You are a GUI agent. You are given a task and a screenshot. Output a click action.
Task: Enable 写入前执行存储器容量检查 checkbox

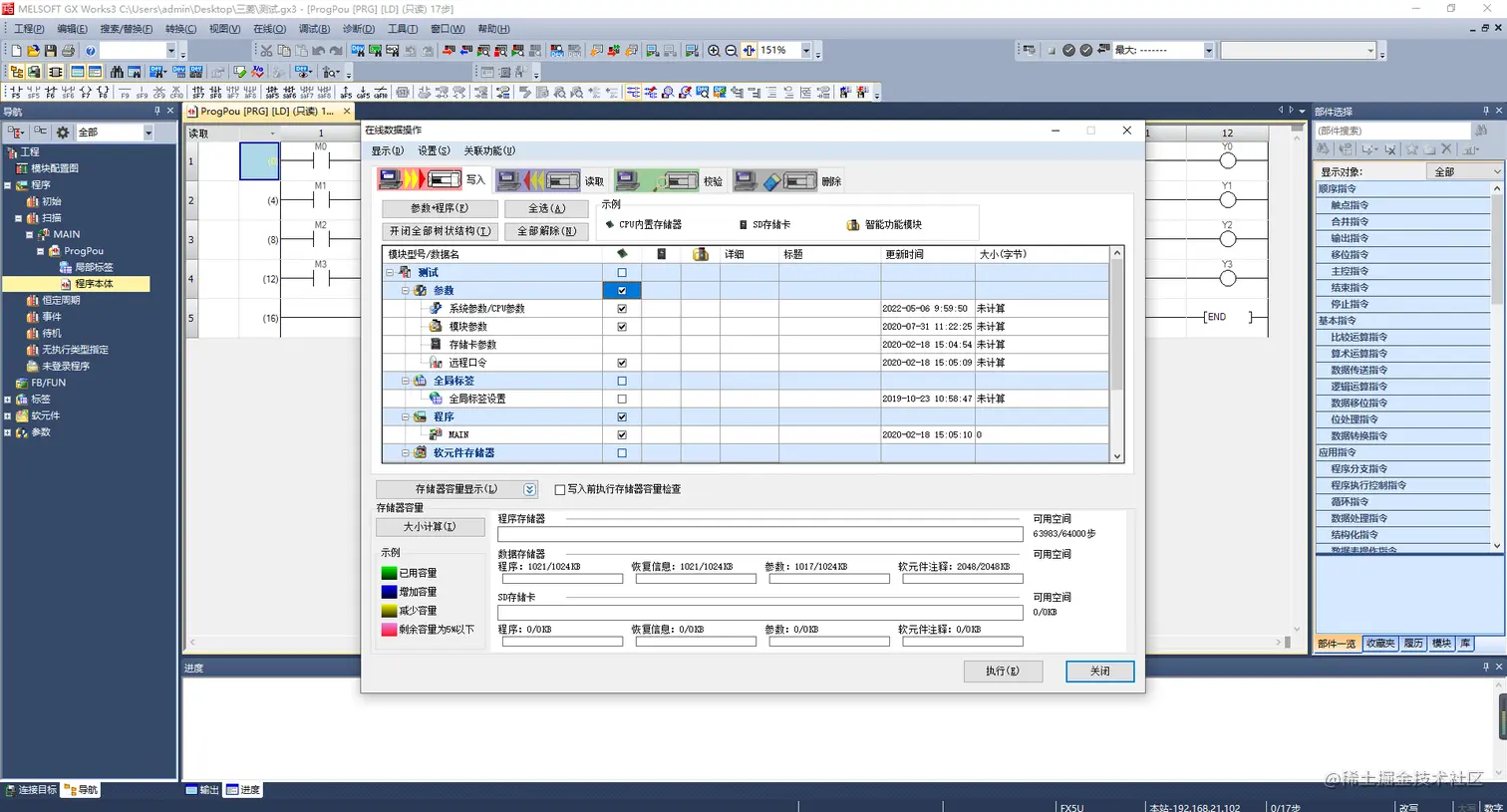[559, 489]
